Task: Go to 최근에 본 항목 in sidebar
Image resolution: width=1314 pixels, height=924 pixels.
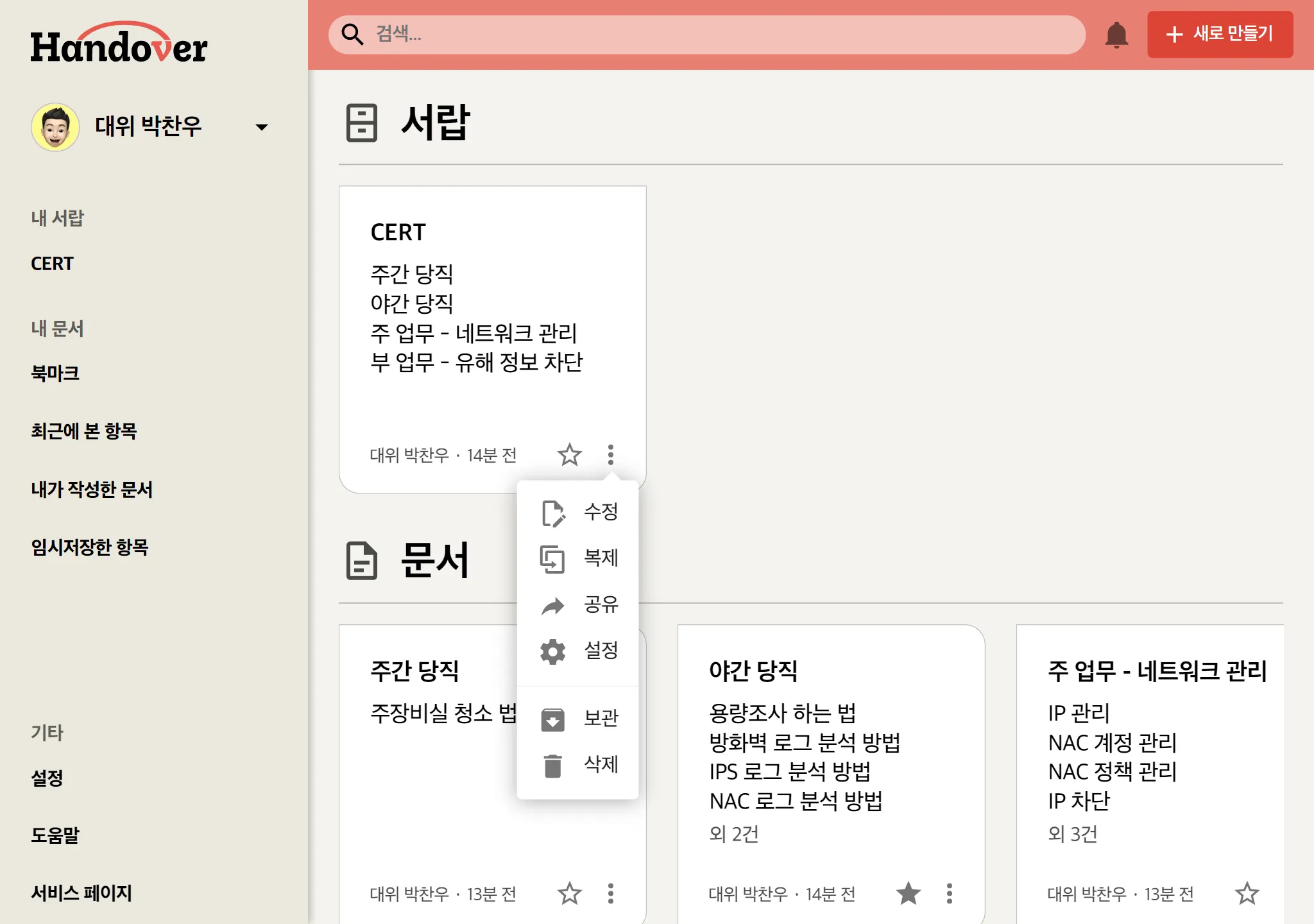Action: 84,431
